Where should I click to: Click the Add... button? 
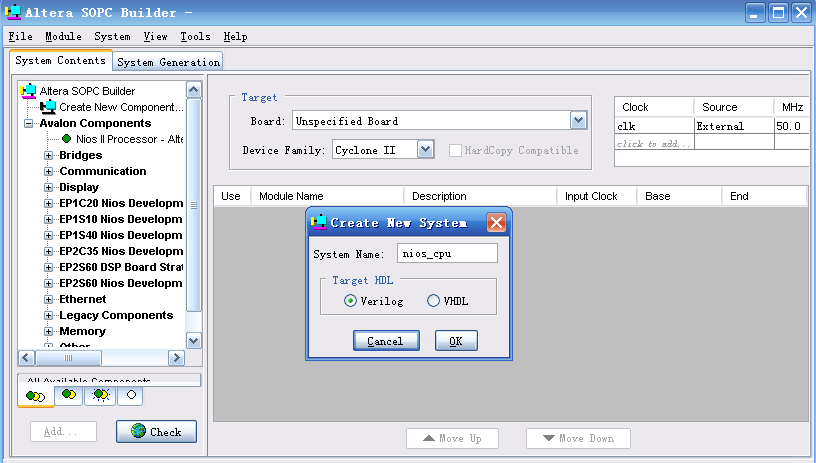pos(63,431)
